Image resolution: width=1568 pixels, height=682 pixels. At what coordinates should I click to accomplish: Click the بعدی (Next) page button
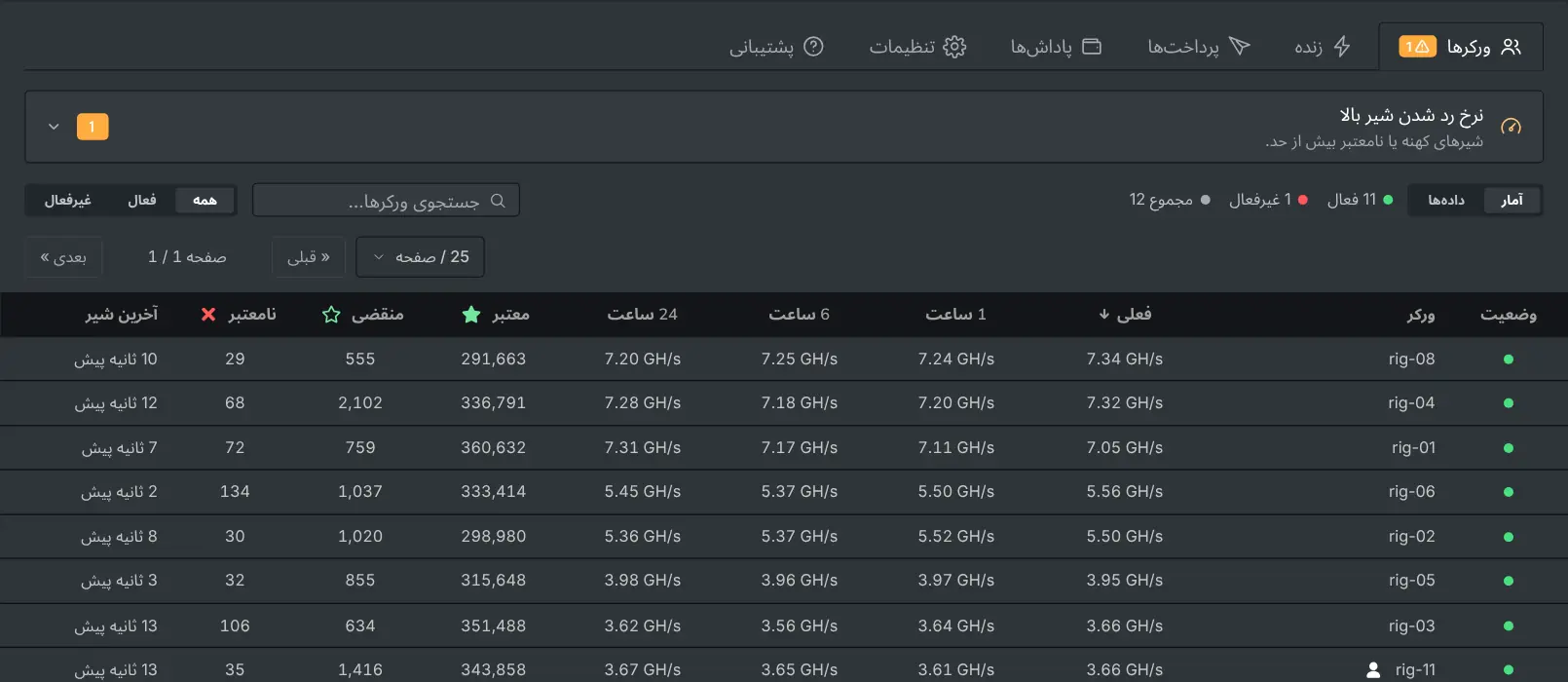[x=63, y=257]
